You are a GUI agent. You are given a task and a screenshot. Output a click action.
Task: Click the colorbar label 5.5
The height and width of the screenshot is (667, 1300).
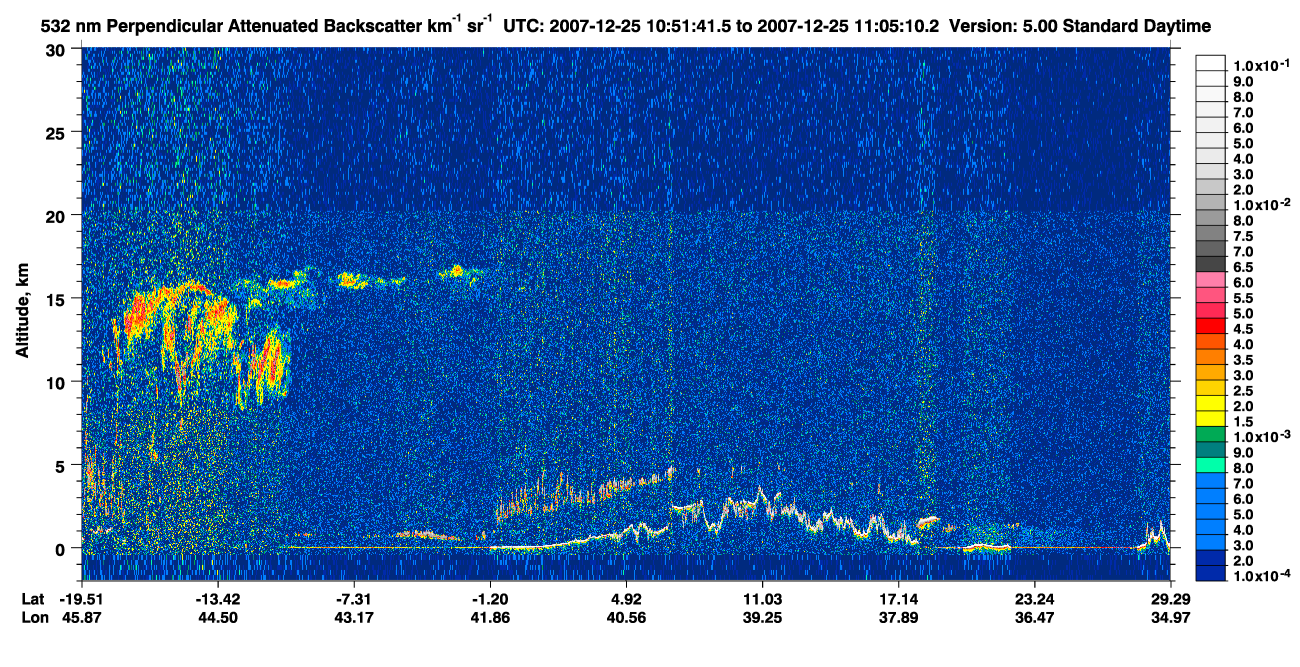click(x=1243, y=297)
